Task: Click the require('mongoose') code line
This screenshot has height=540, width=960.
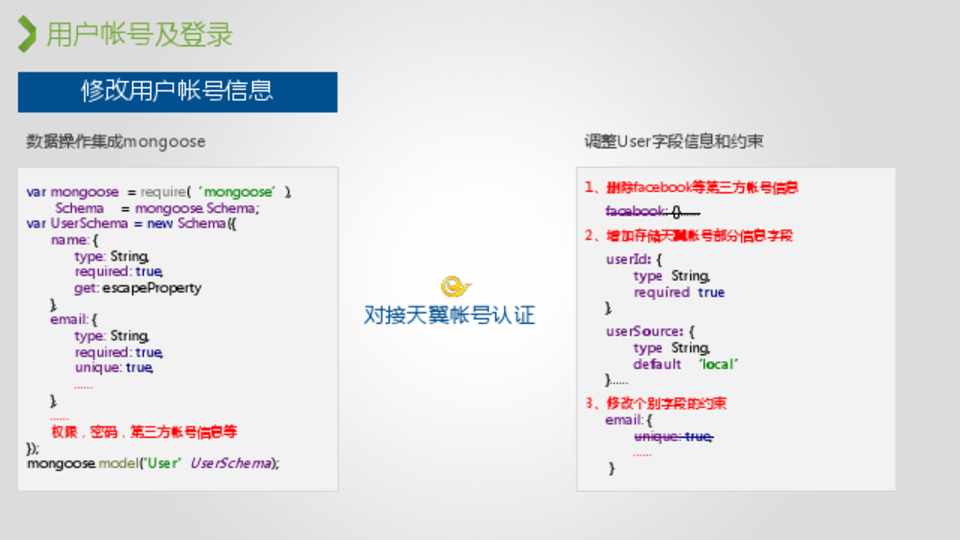Action: click(x=159, y=191)
